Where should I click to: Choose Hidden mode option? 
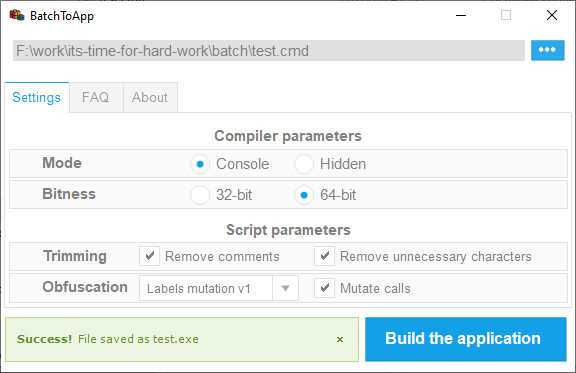(x=304, y=164)
